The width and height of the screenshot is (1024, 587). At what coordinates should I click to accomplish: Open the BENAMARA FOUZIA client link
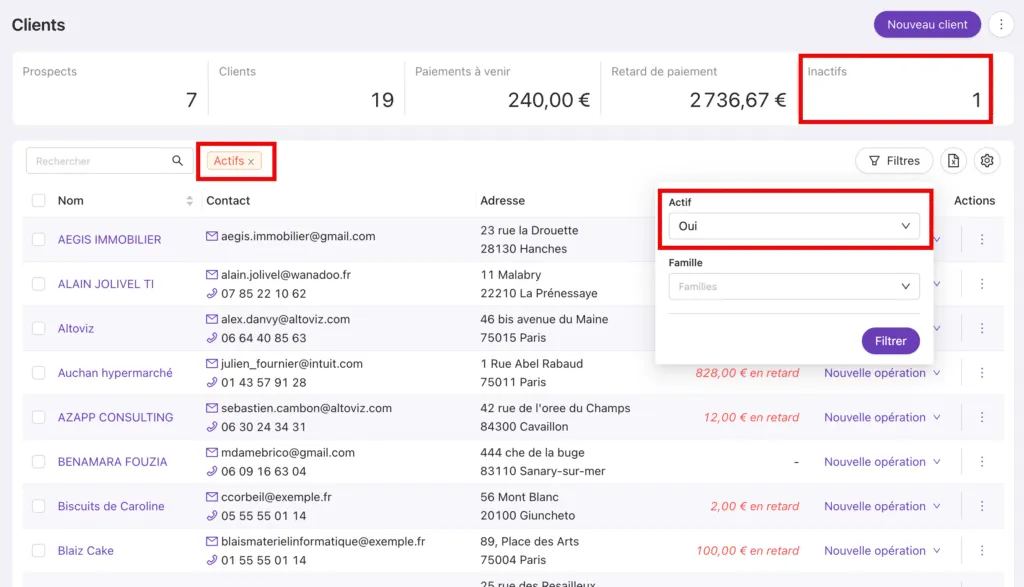pyautogui.click(x=112, y=462)
